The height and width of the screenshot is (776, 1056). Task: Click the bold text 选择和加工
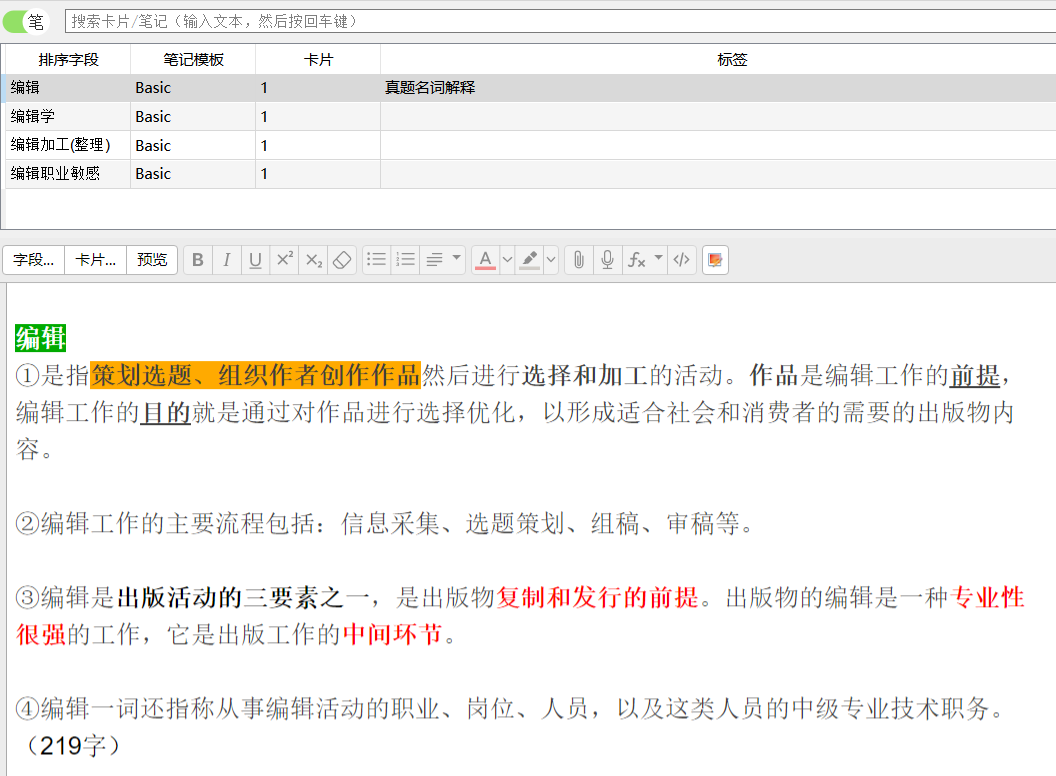(x=585, y=375)
